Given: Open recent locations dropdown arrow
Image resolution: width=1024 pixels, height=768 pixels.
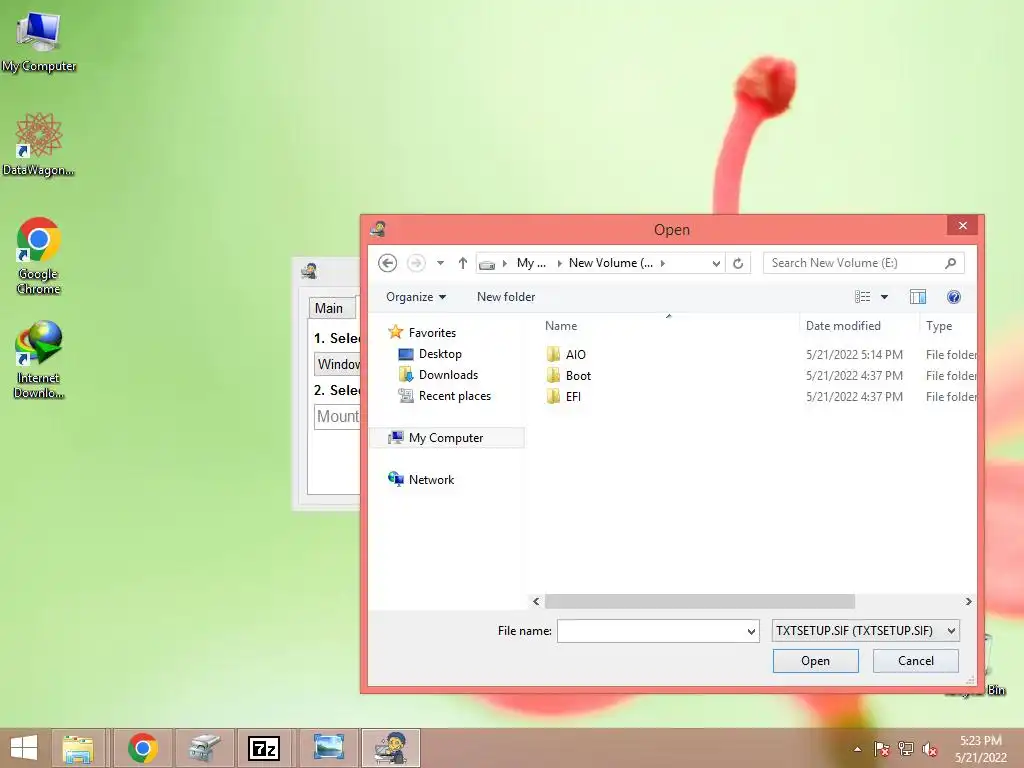Looking at the screenshot, I should coord(440,263).
